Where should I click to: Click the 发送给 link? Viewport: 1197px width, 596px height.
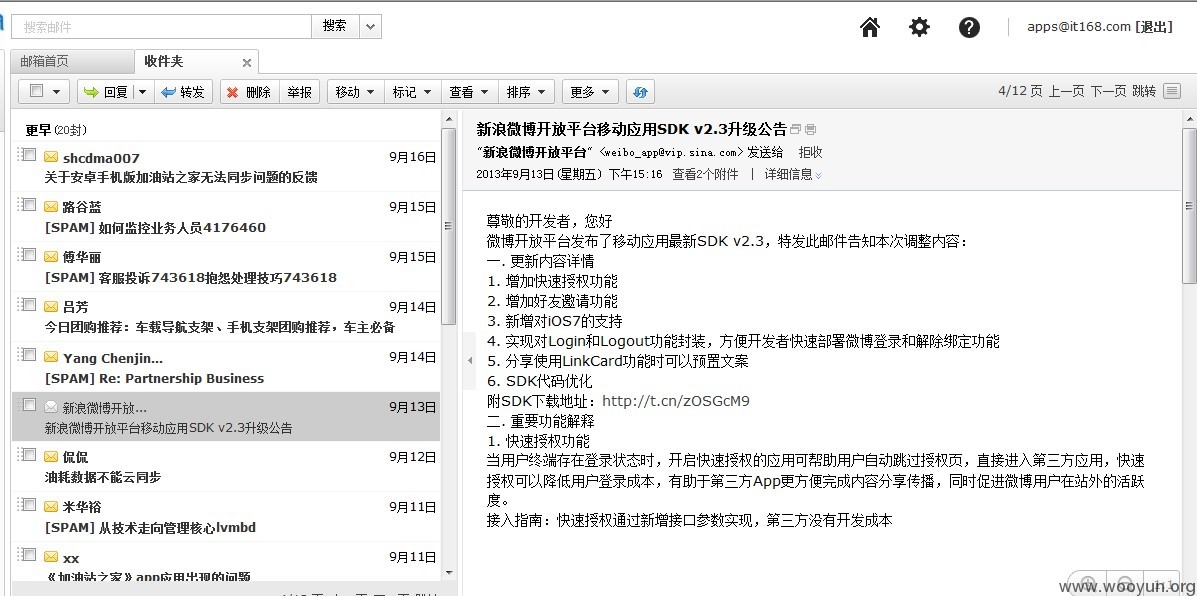coord(765,152)
